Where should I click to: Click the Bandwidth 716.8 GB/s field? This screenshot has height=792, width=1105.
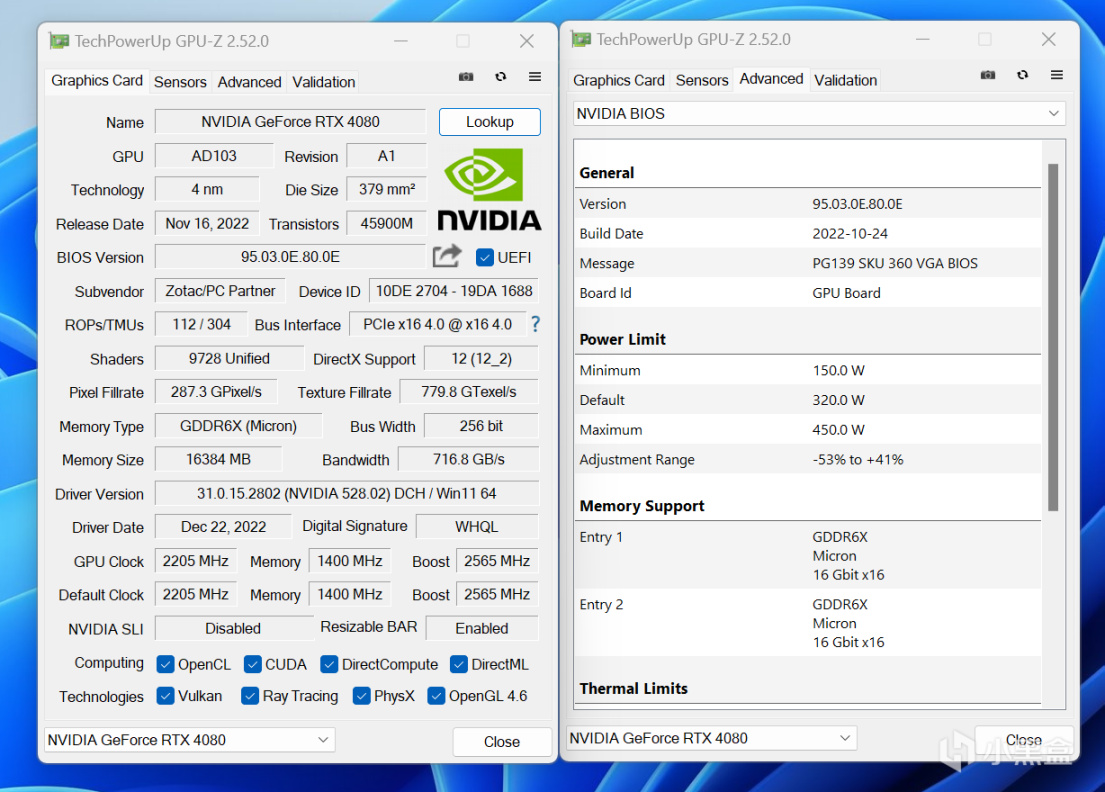pos(469,459)
